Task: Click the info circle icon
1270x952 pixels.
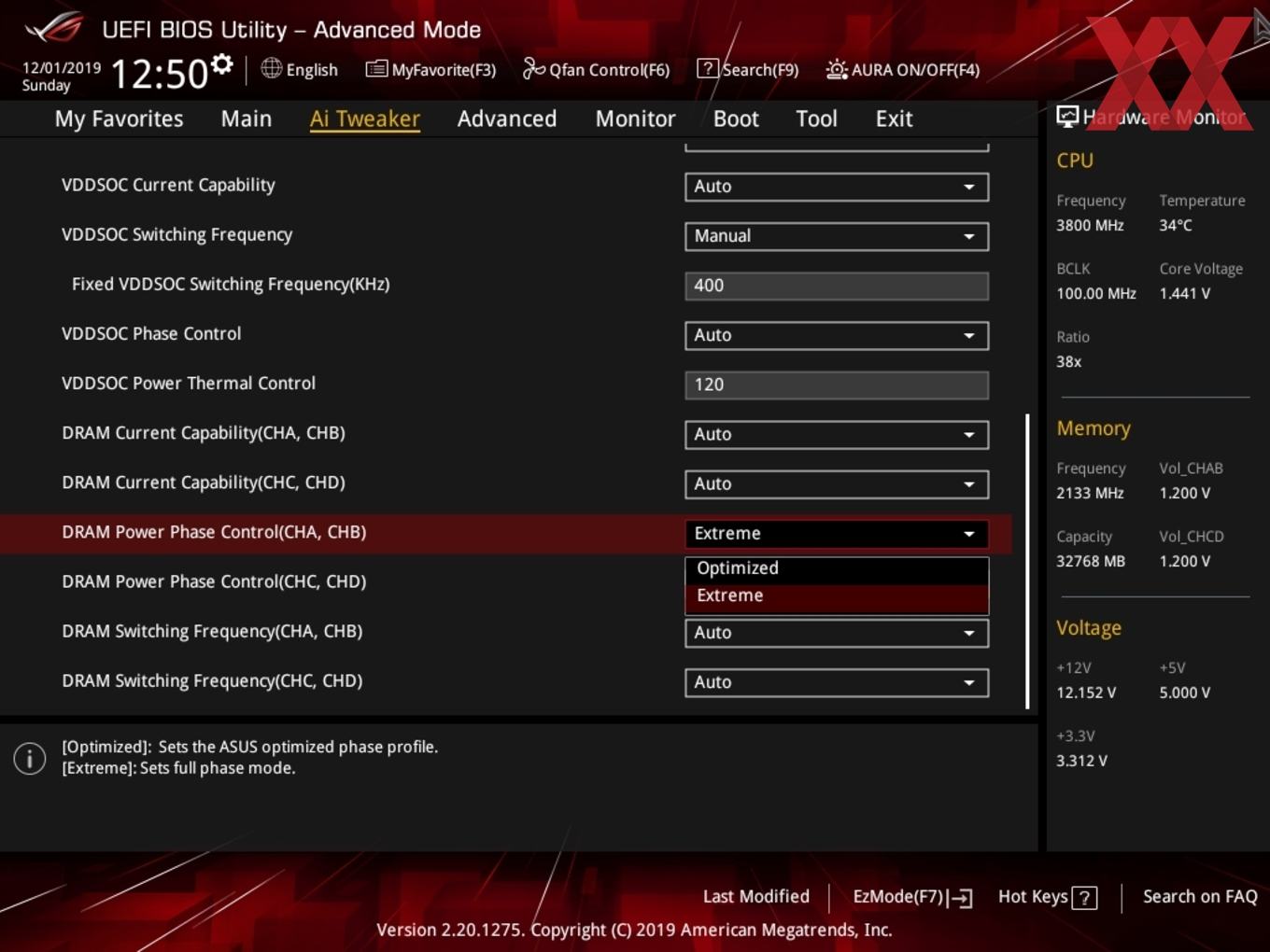Action: point(30,758)
